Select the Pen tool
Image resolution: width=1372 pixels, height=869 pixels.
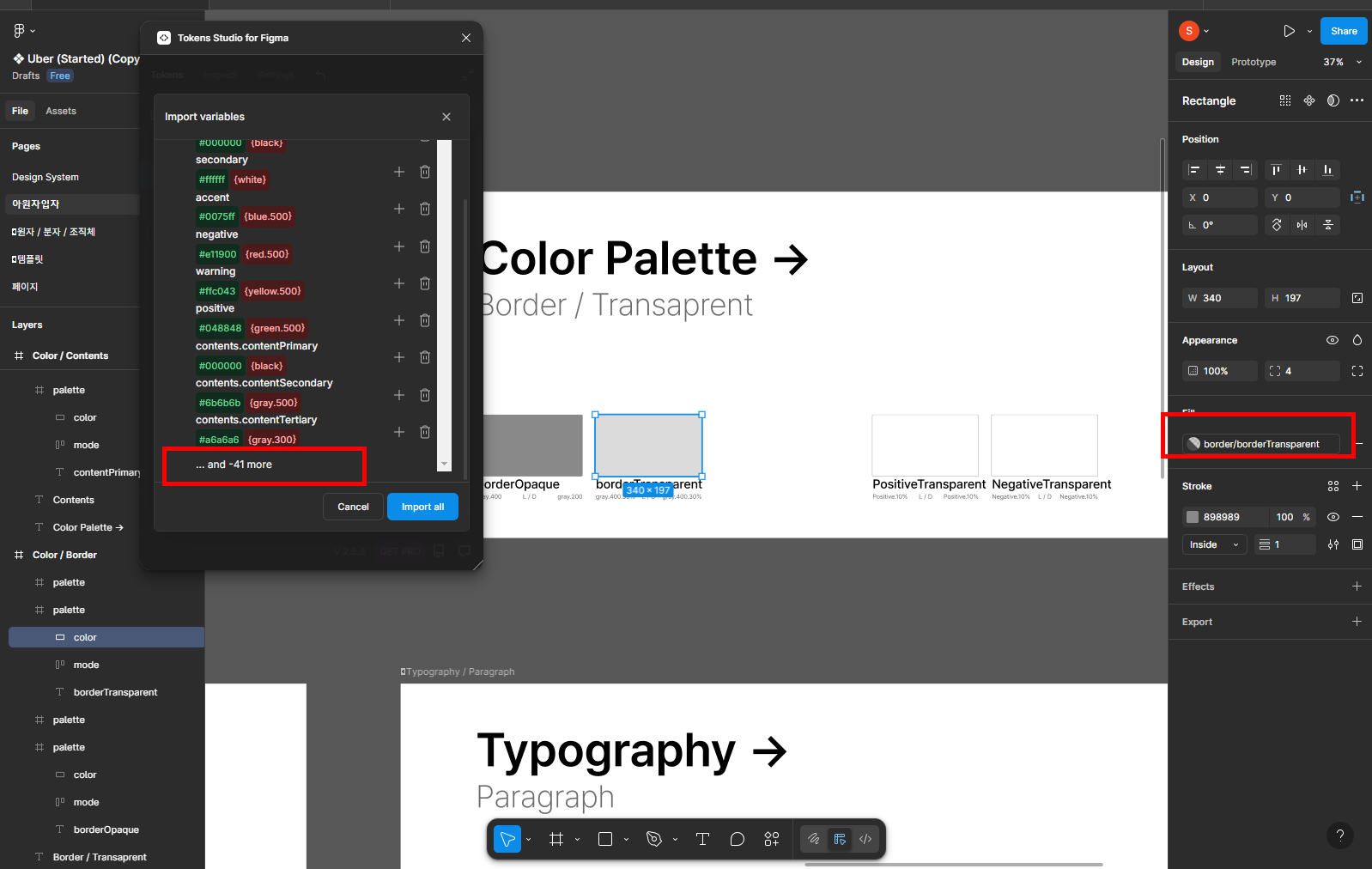654,839
